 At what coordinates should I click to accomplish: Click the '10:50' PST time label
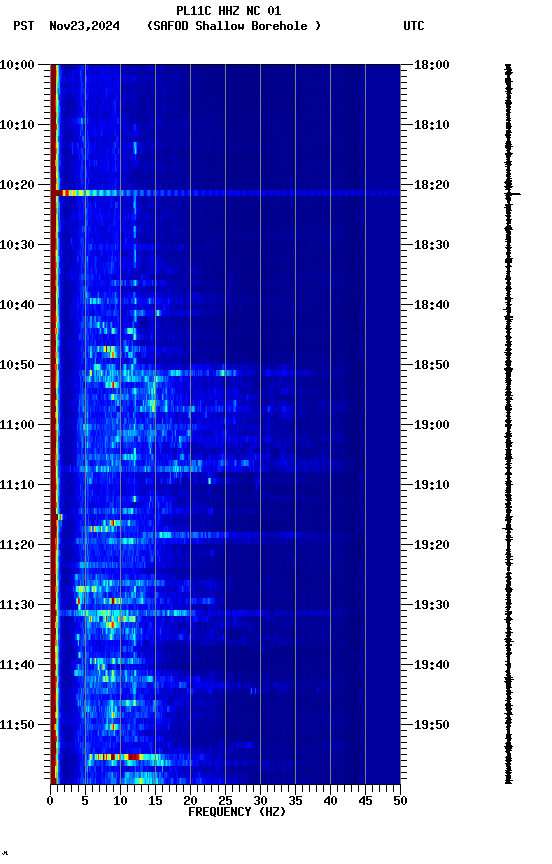click(17, 365)
